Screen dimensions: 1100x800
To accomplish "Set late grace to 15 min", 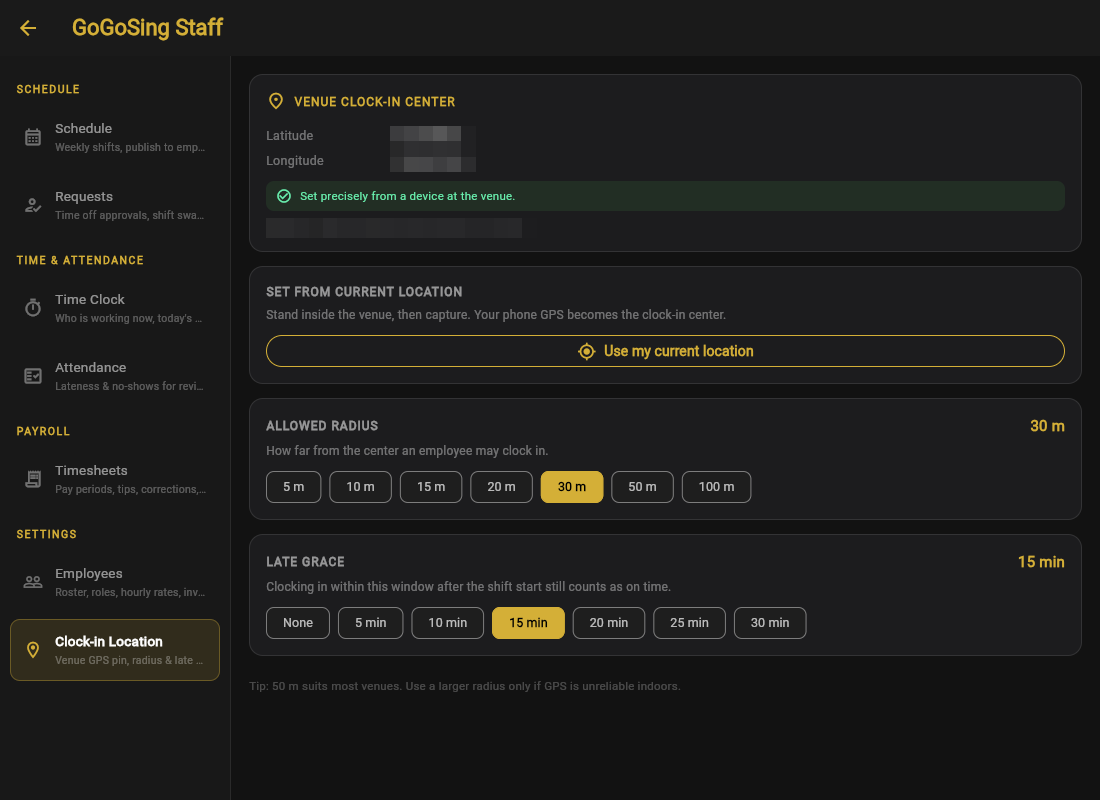I will point(528,623).
